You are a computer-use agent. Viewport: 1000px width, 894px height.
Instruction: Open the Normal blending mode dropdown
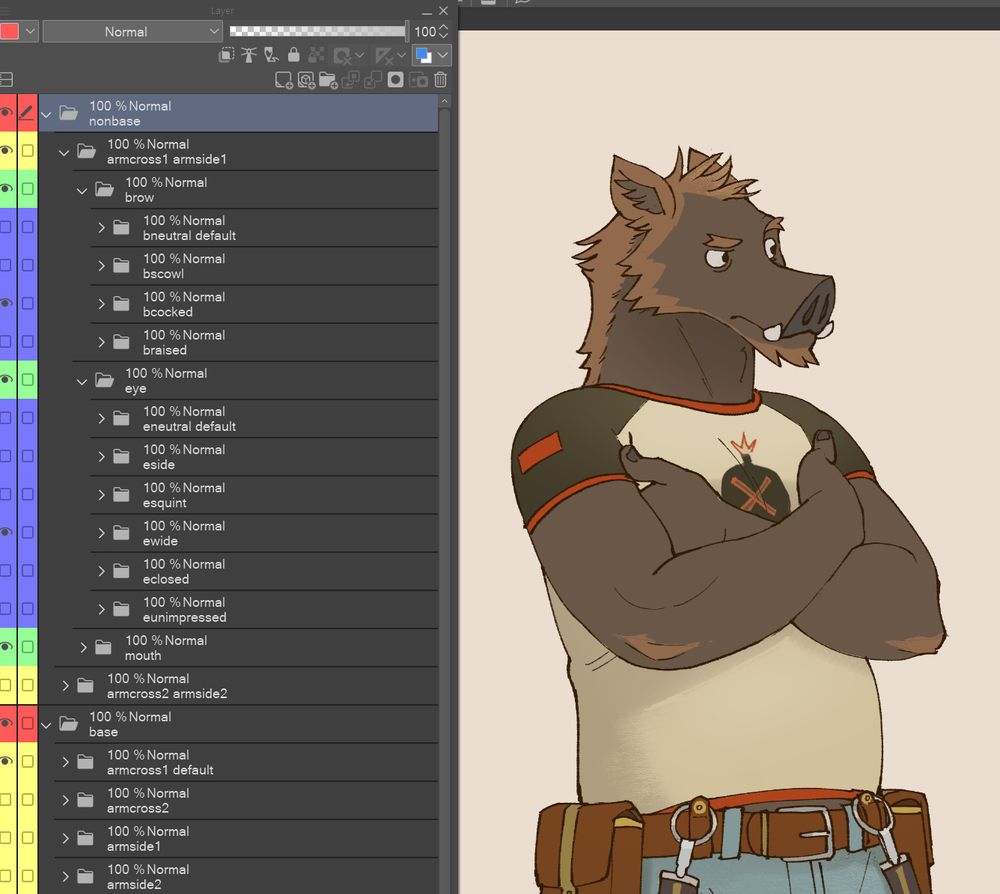click(133, 31)
